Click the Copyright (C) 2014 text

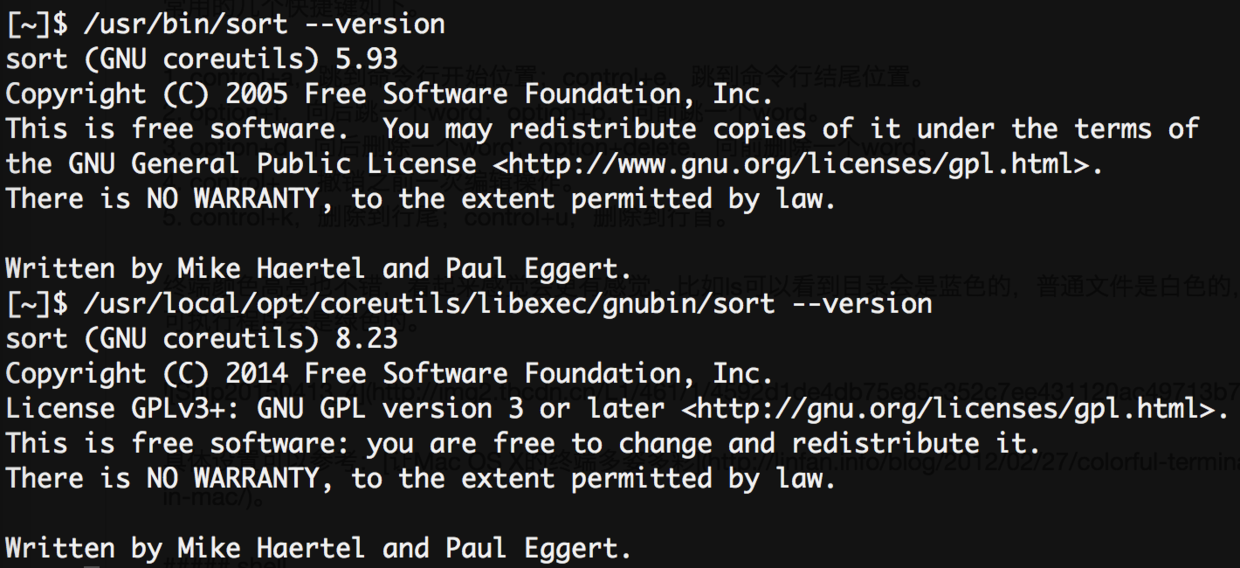click(x=147, y=373)
